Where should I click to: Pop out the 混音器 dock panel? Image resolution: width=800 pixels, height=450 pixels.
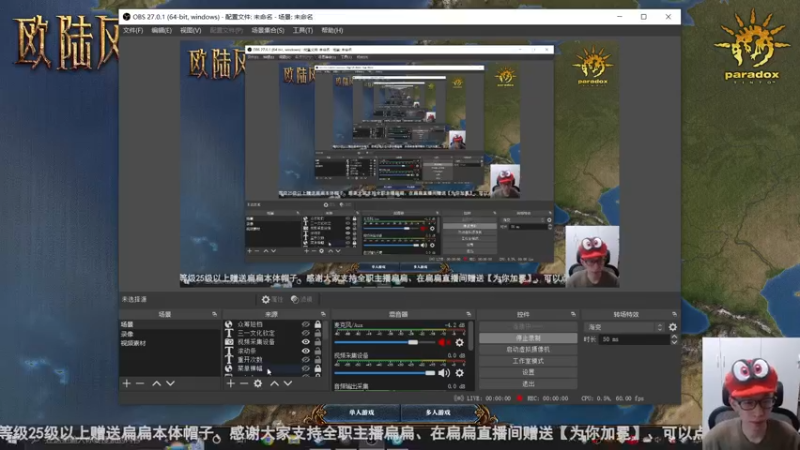click(468, 314)
